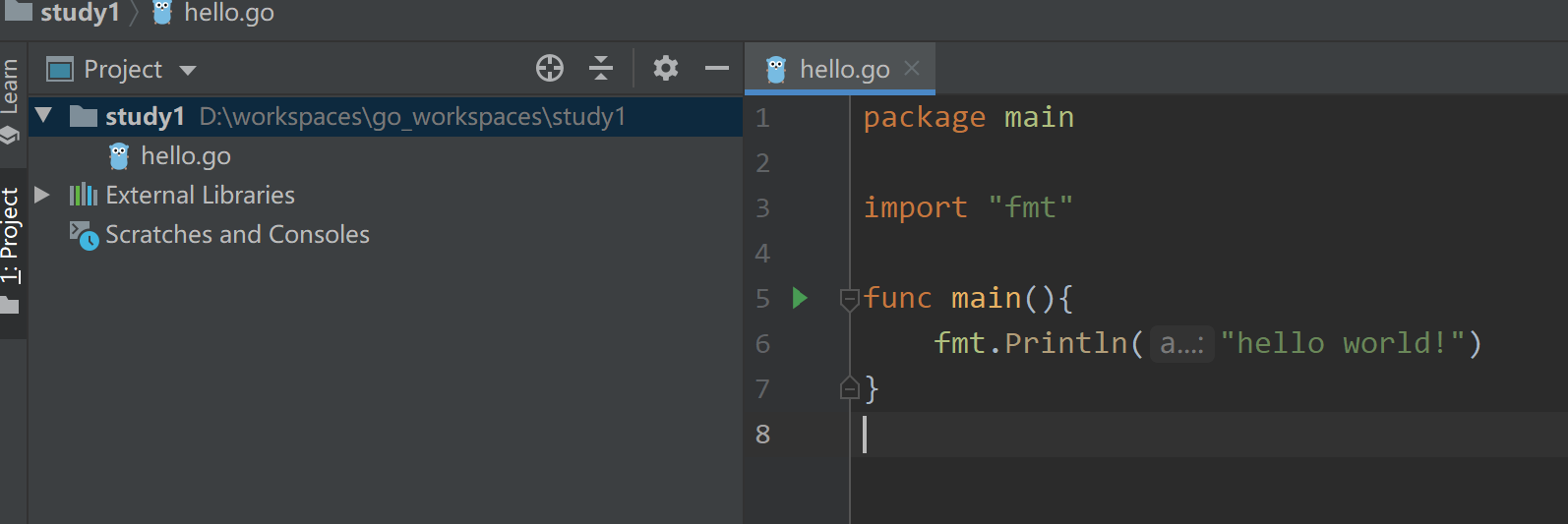The height and width of the screenshot is (524, 1568).
Task: Click the Collapse All icon in Project panel
Action: pos(601,68)
